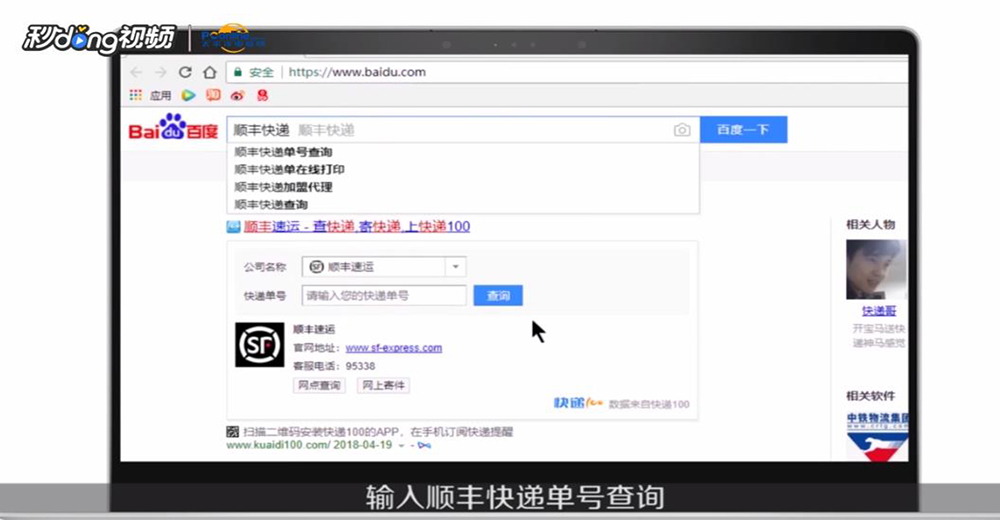The image size is (1000, 520).
Task: Click the 应用 bookmarks label
Action: 161,96
